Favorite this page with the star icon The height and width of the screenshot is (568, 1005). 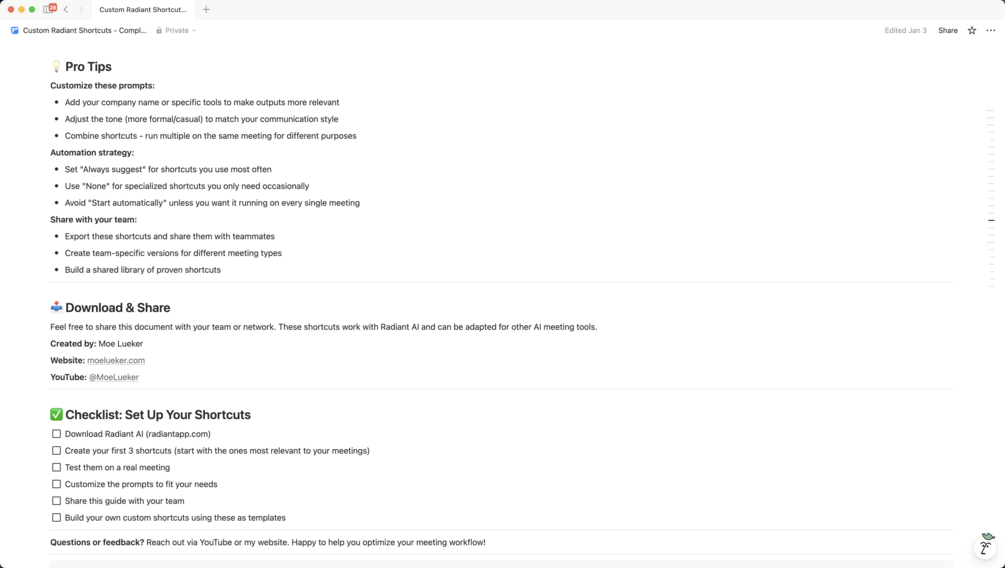point(971,30)
